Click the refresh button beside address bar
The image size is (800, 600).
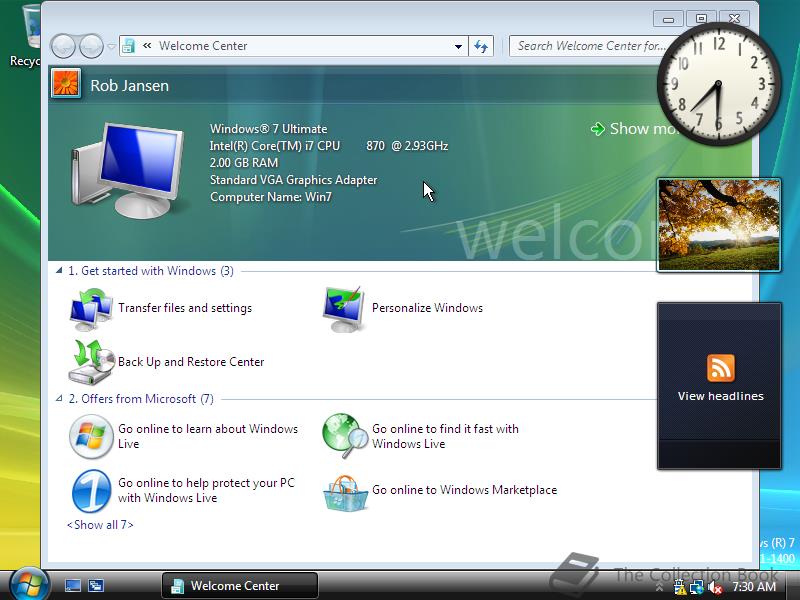click(481, 46)
